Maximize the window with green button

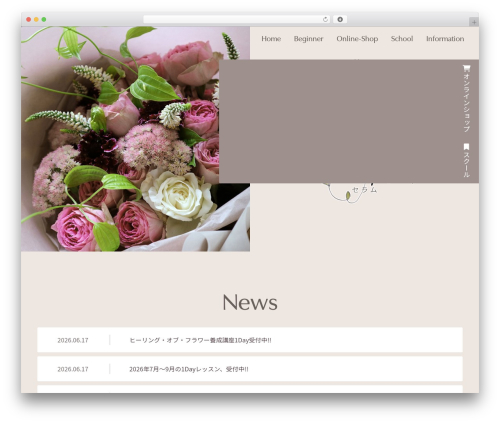pos(44,19)
